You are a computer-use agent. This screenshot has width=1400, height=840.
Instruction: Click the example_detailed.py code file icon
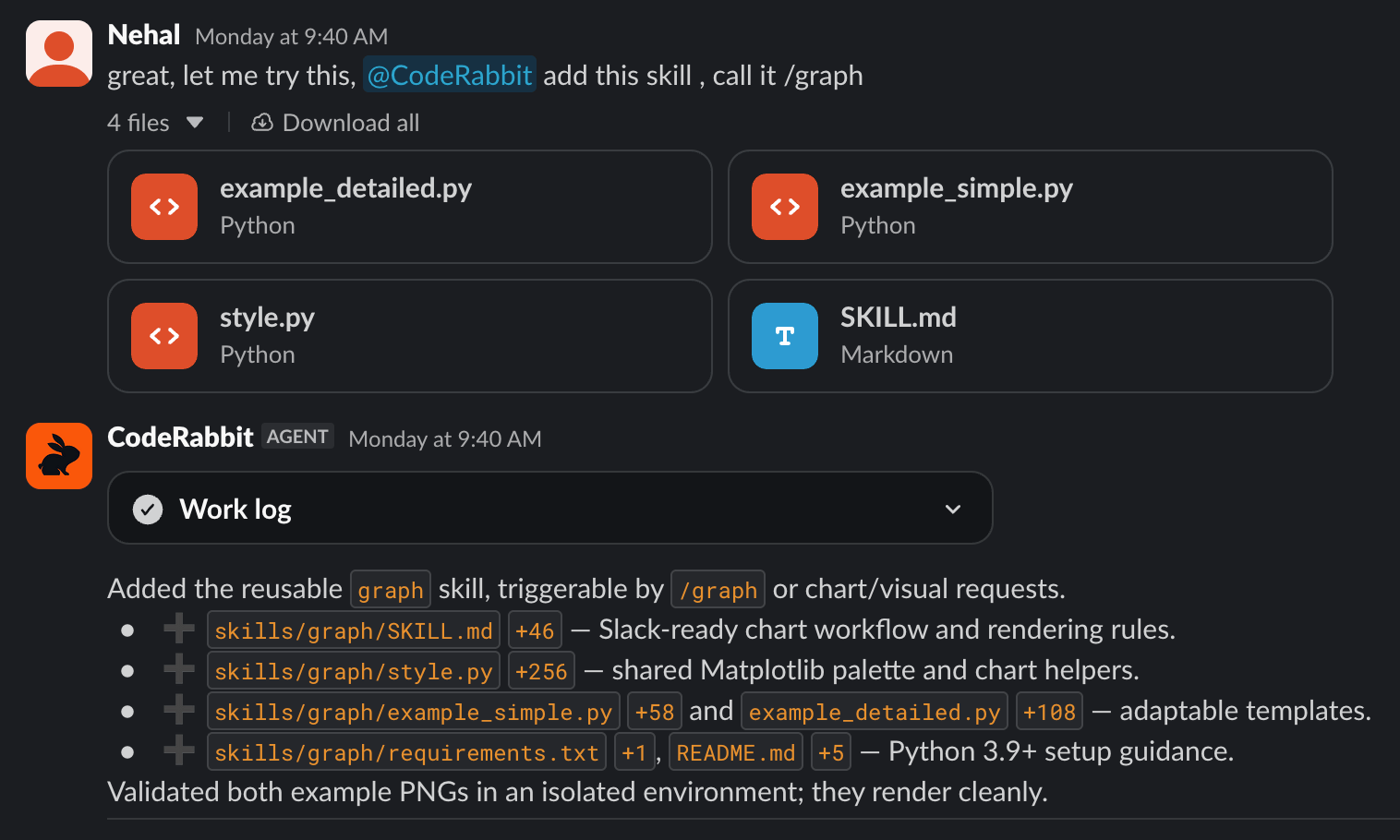pyautogui.click(x=164, y=207)
